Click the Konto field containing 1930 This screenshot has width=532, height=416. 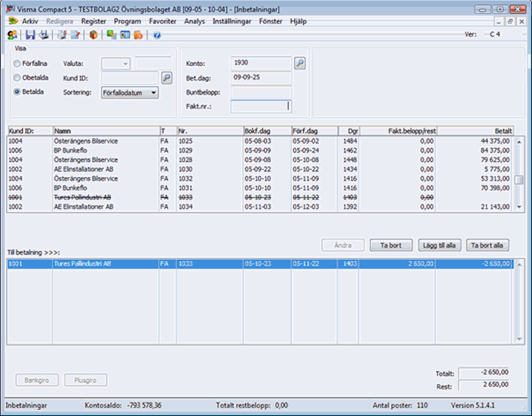coord(261,63)
